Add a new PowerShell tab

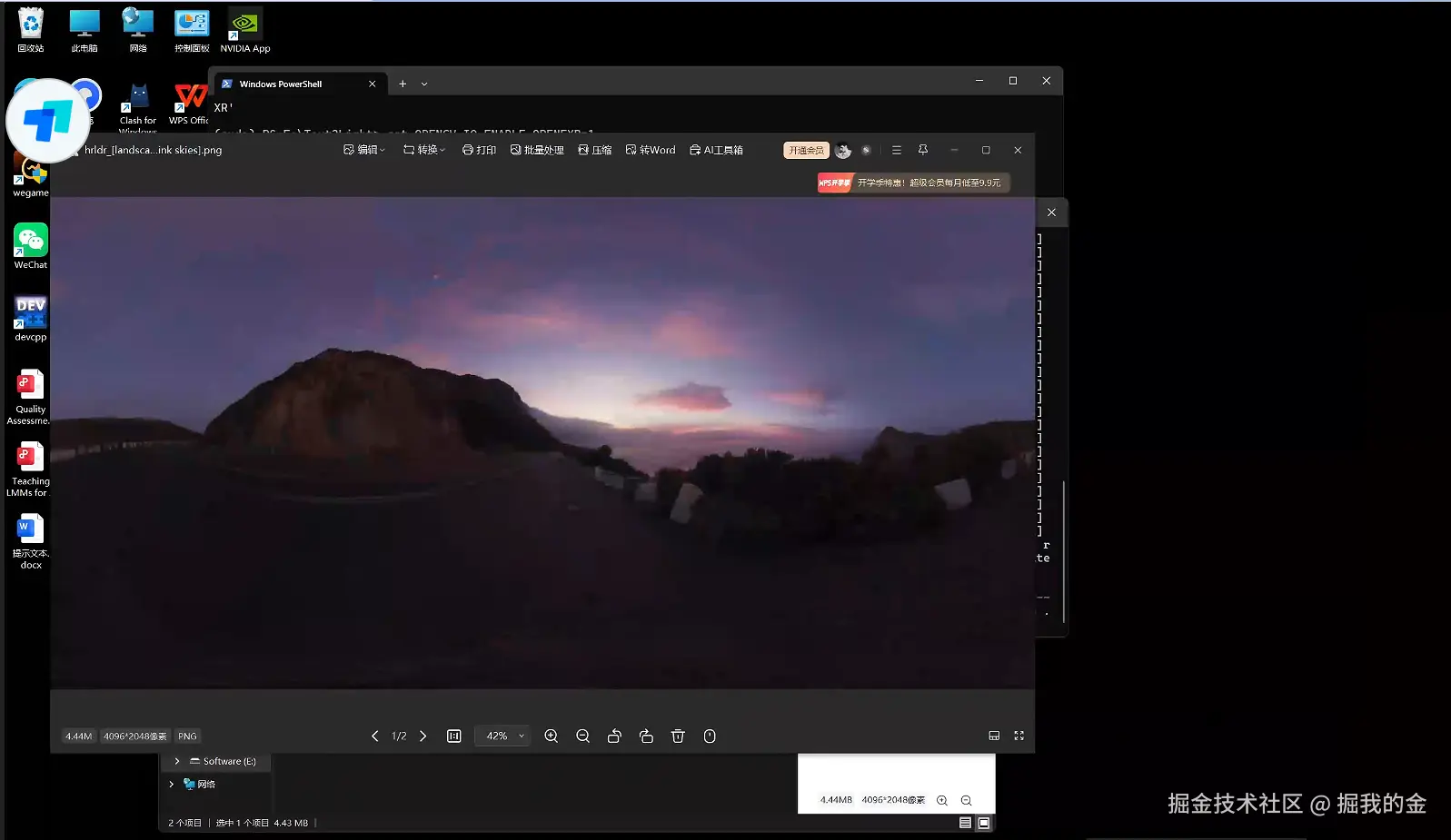(x=403, y=84)
